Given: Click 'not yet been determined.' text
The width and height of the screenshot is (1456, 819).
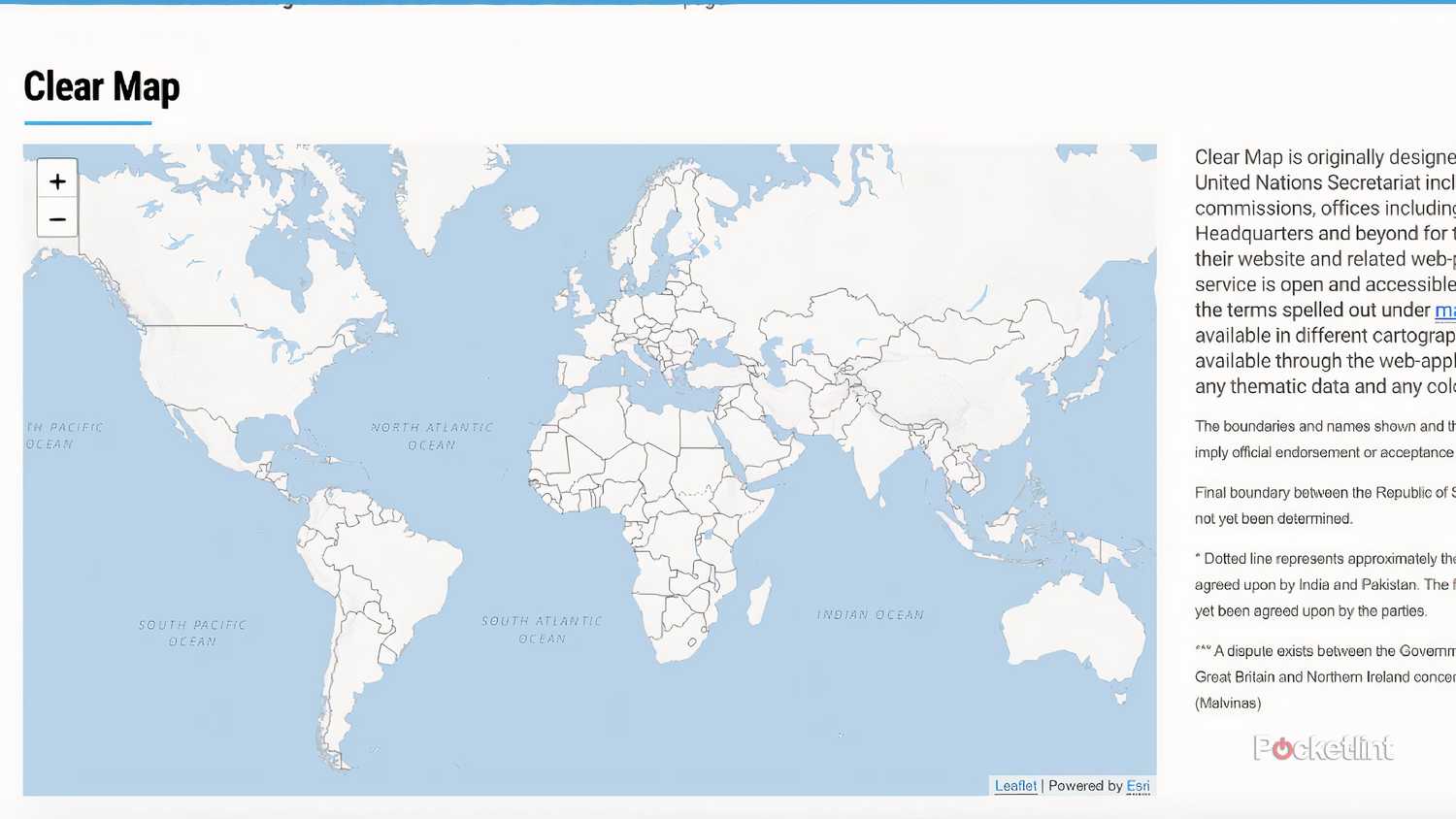Looking at the screenshot, I should (x=1274, y=519).
